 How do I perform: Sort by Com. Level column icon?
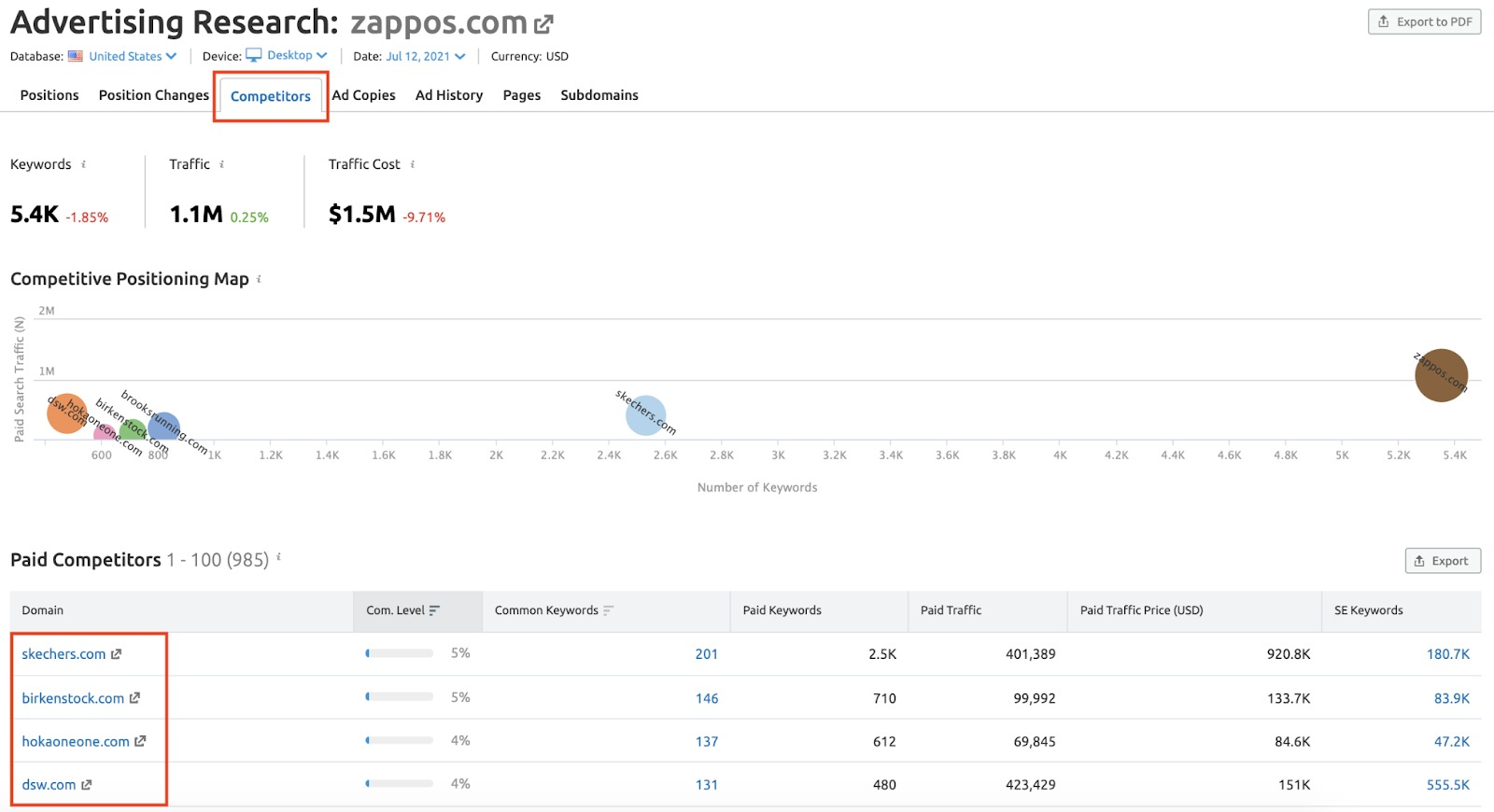point(434,610)
